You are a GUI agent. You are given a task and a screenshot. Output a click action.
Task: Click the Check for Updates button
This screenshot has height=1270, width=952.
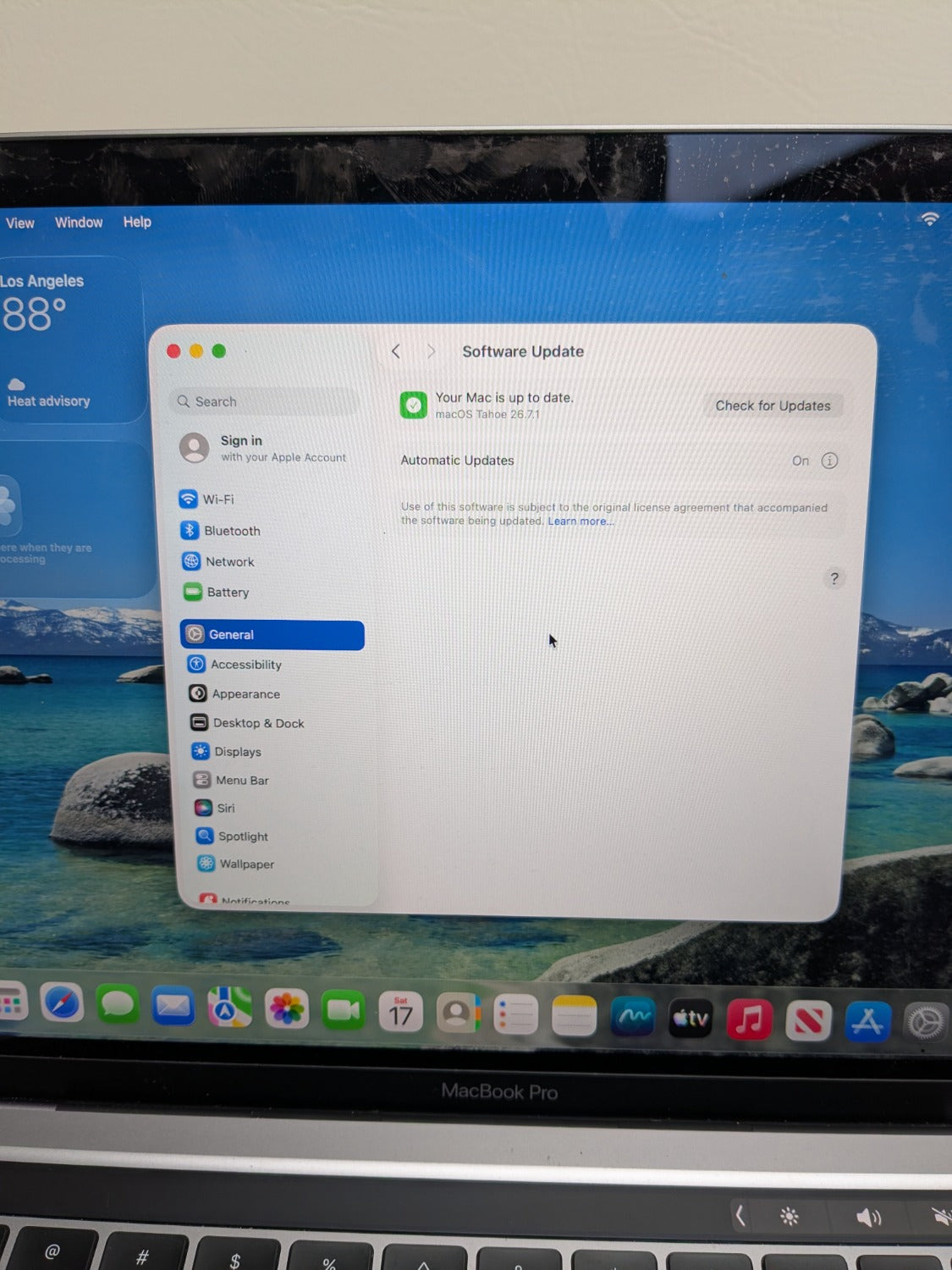[773, 406]
